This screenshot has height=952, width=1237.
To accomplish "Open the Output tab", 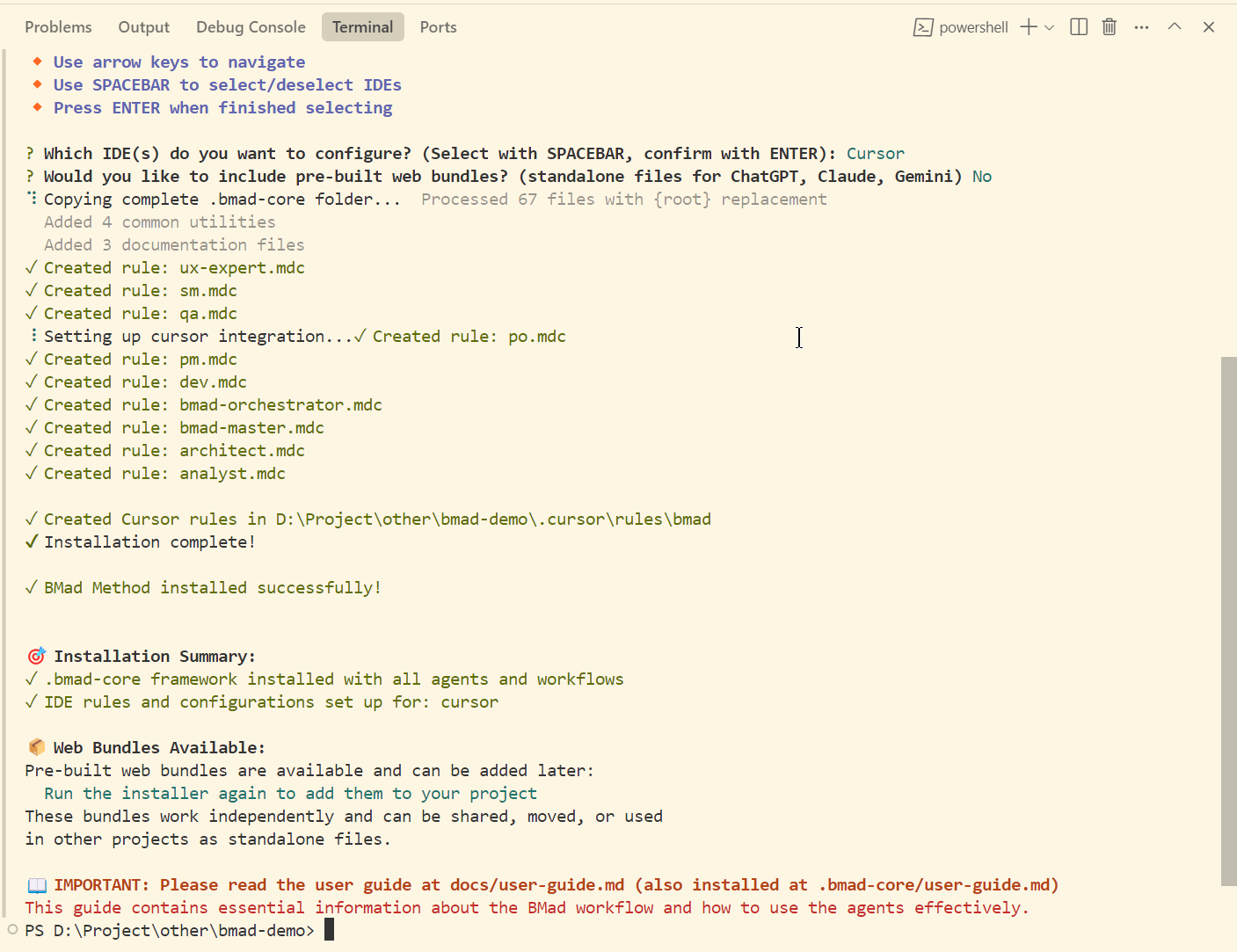I will pyautogui.click(x=143, y=27).
